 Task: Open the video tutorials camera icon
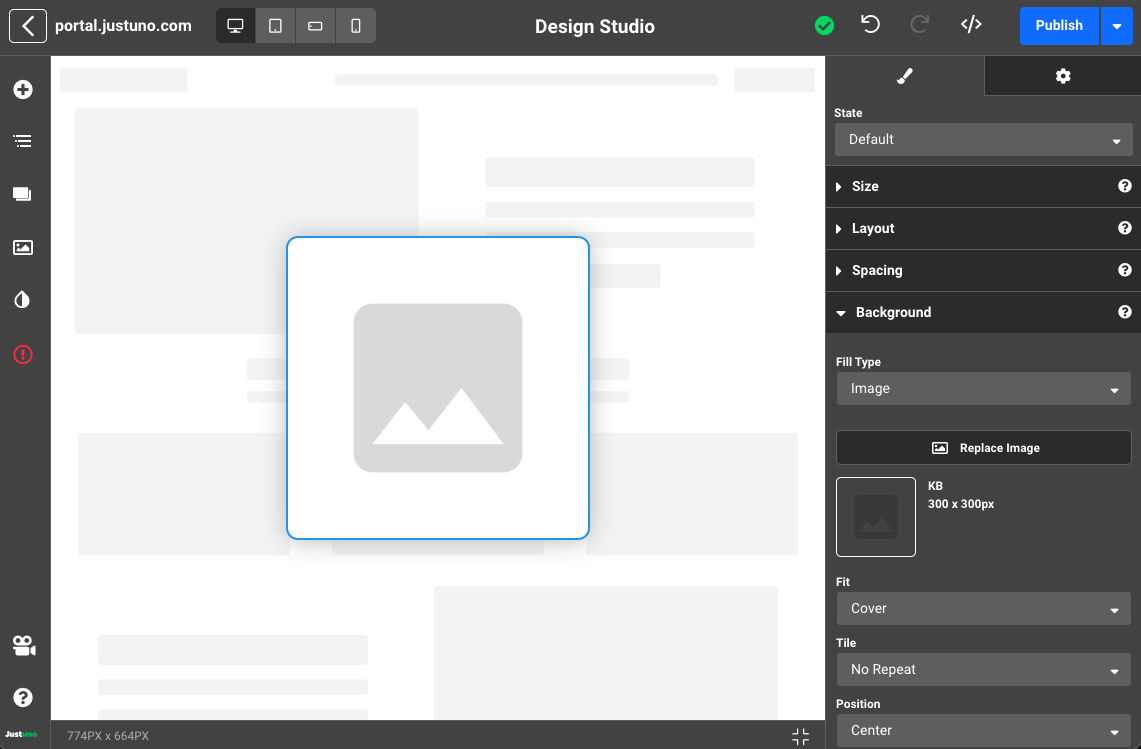click(23, 646)
